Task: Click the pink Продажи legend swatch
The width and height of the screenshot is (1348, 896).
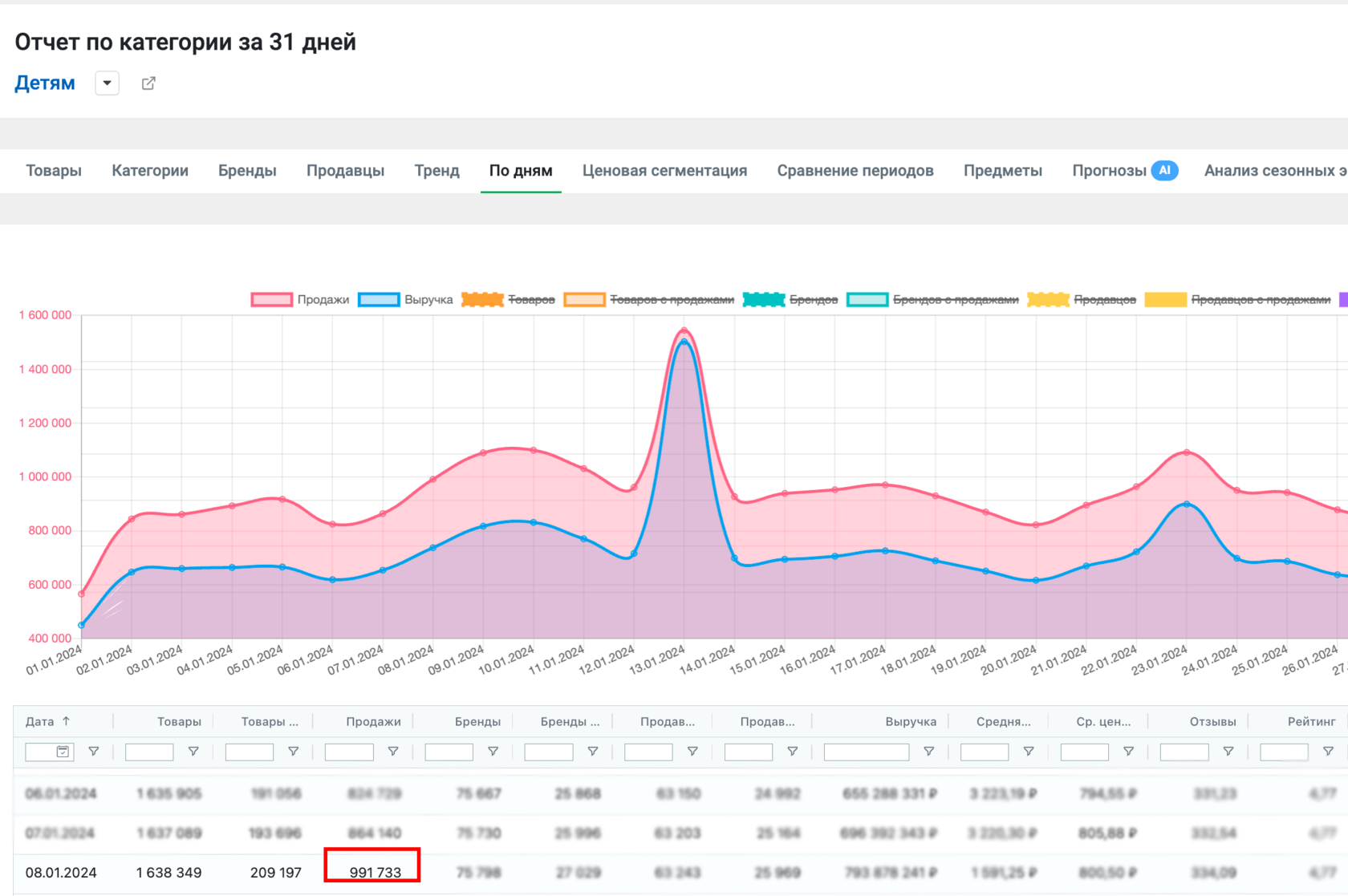Action: pos(271,300)
